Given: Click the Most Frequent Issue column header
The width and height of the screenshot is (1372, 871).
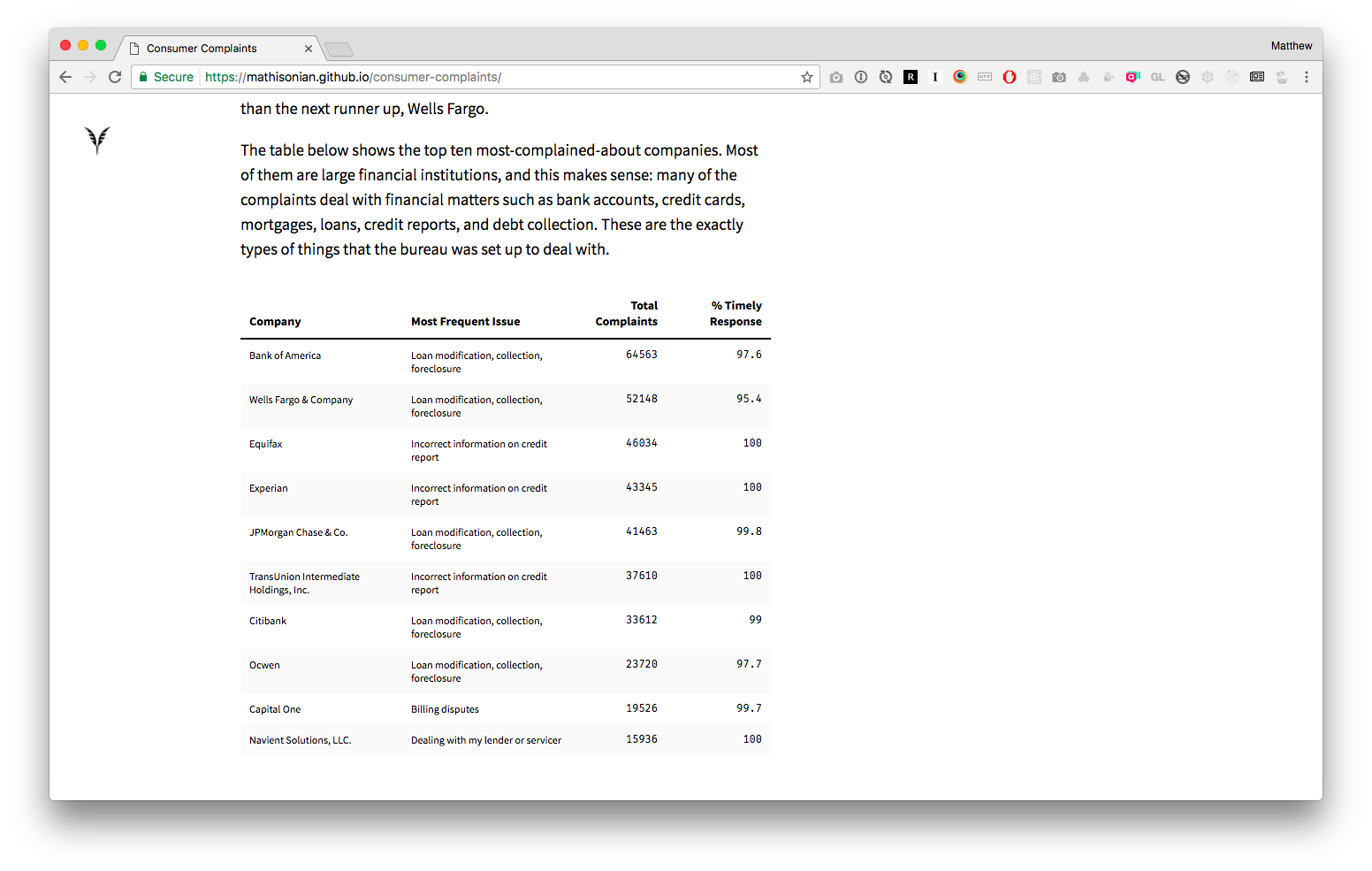Looking at the screenshot, I should 465,322.
